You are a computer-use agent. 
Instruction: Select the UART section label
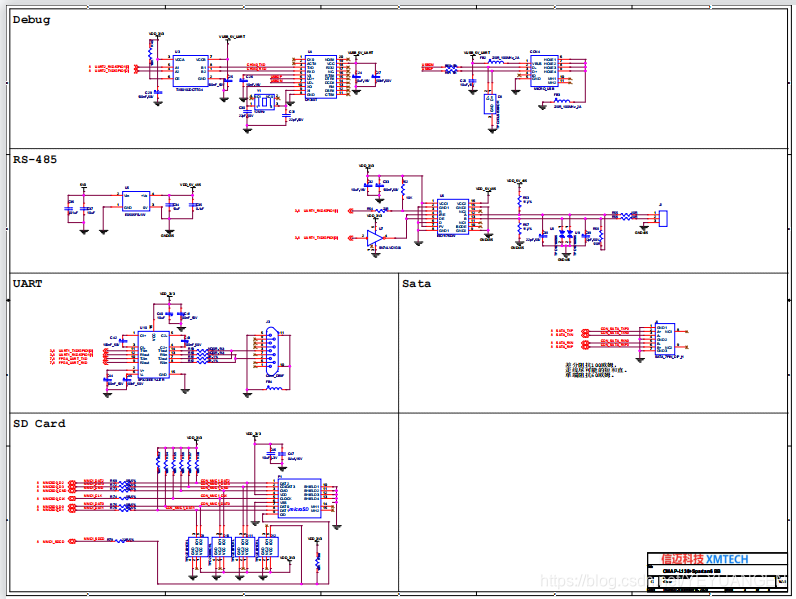click(28, 284)
